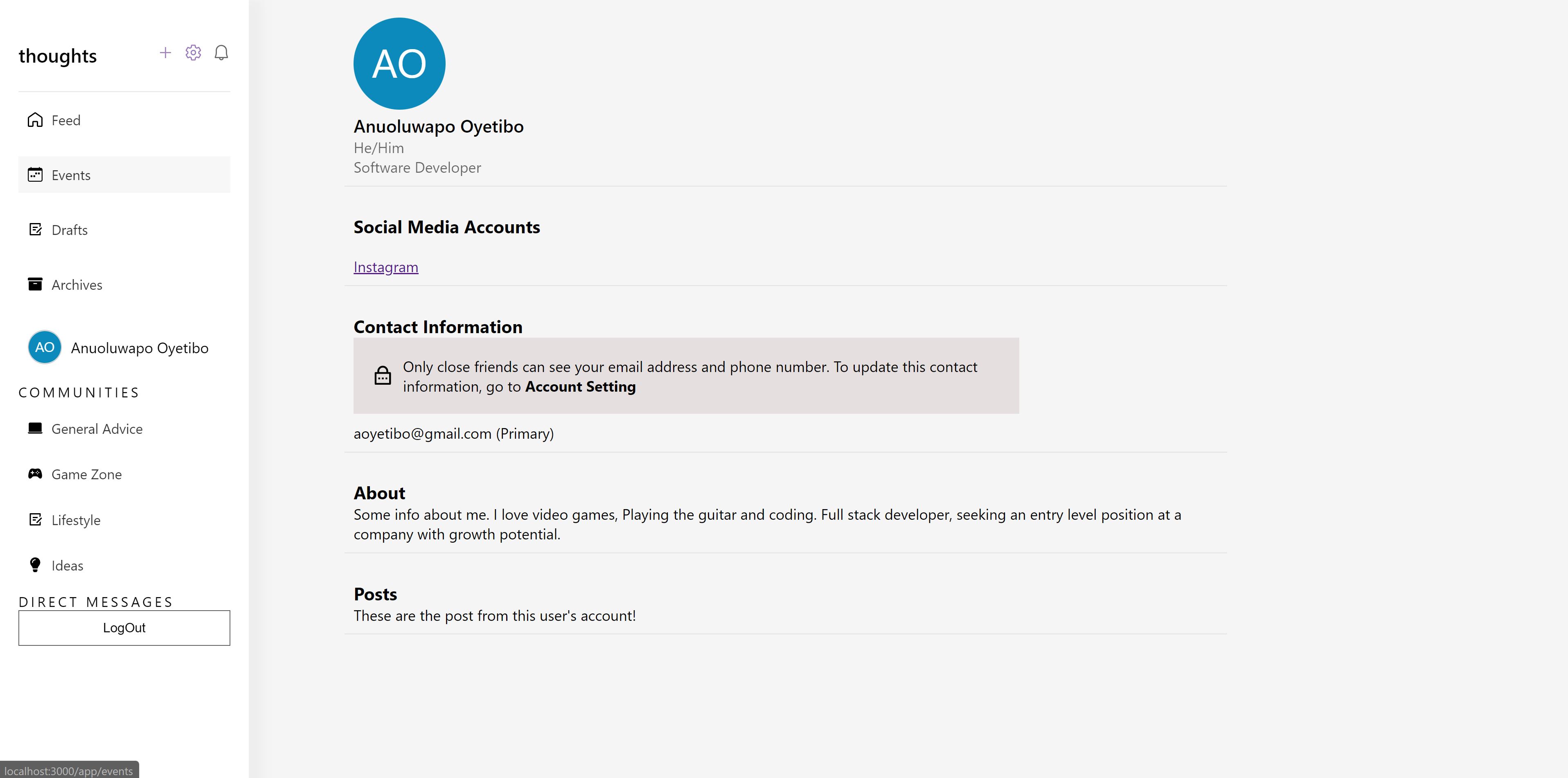Open settings via the gear icon
Image resolution: width=1568 pixels, height=778 pixels.
pyautogui.click(x=194, y=53)
